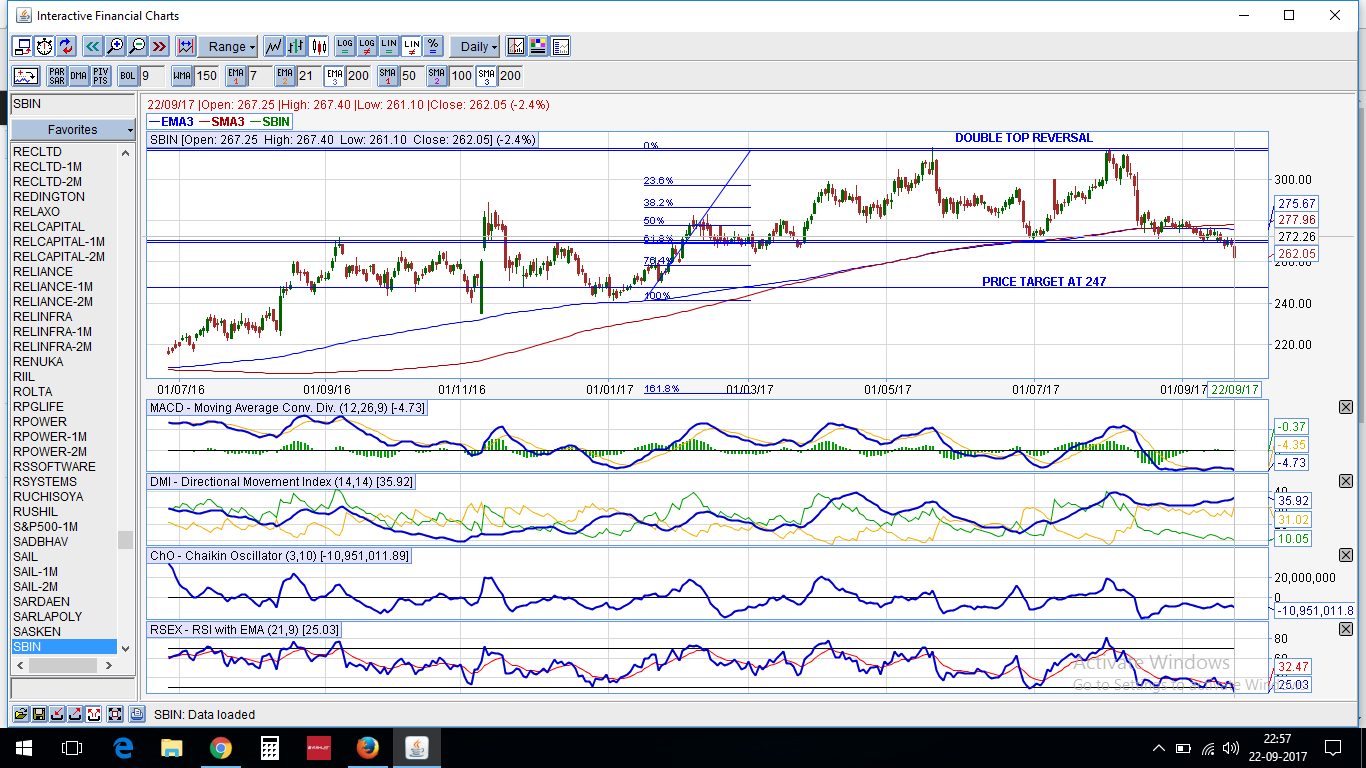Close the RSEX RSI panel

click(1345, 629)
